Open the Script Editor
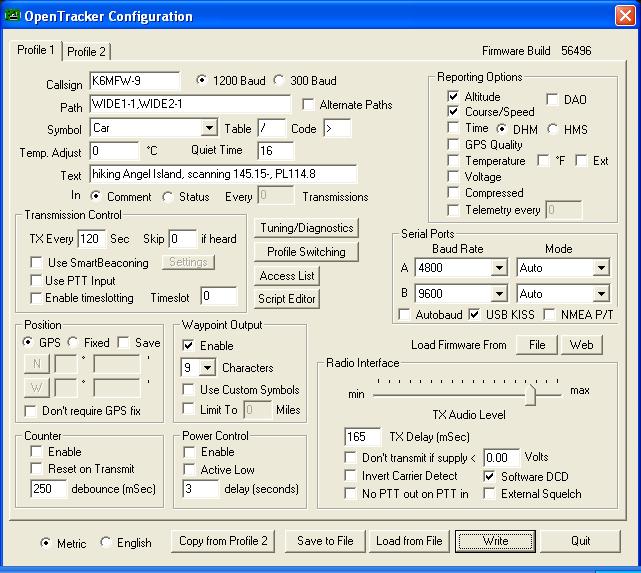The image size is (641, 573). point(287,298)
